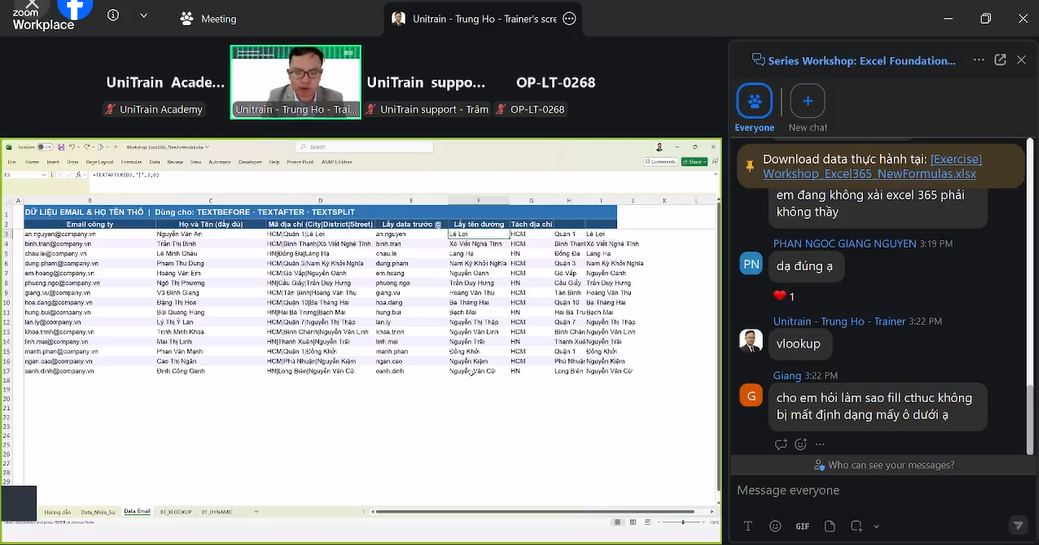Open the Insert ribbon tab in Excel
The width and height of the screenshot is (1039, 545).
[x=52, y=162]
